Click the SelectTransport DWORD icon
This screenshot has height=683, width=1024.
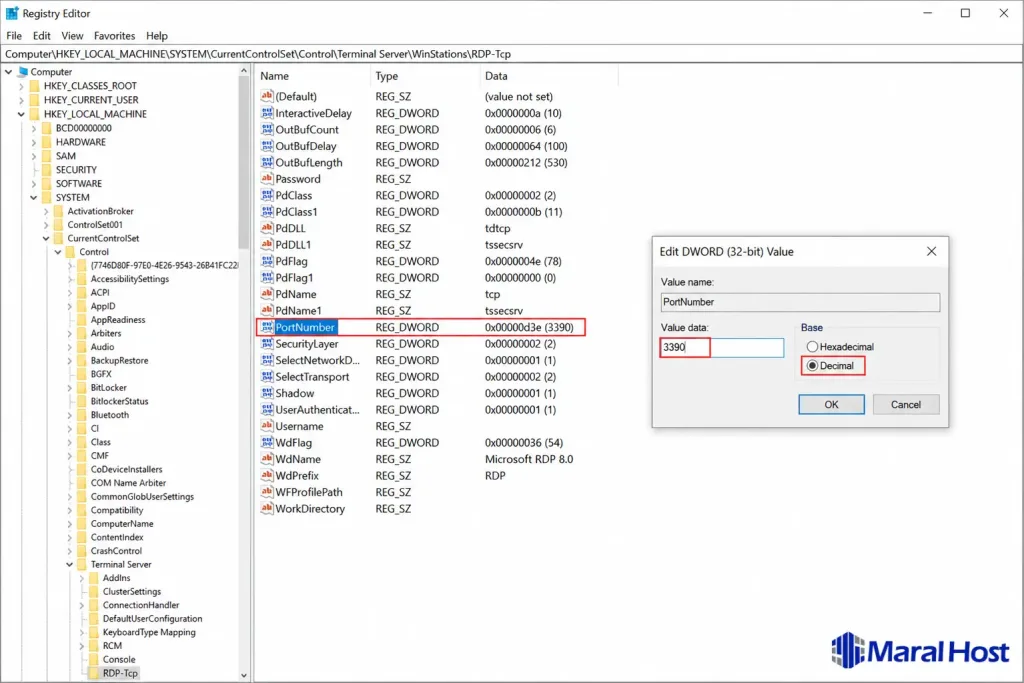click(266, 376)
